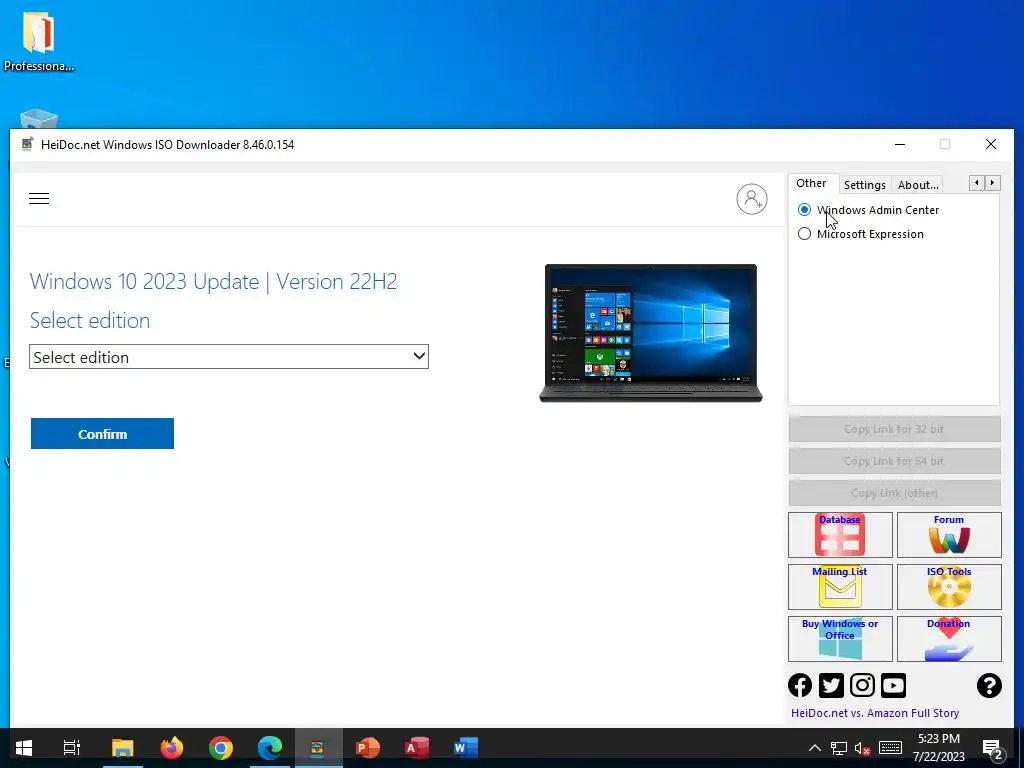Close the ISO Downloader window
The image size is (1024, 768).
[991, 144]
